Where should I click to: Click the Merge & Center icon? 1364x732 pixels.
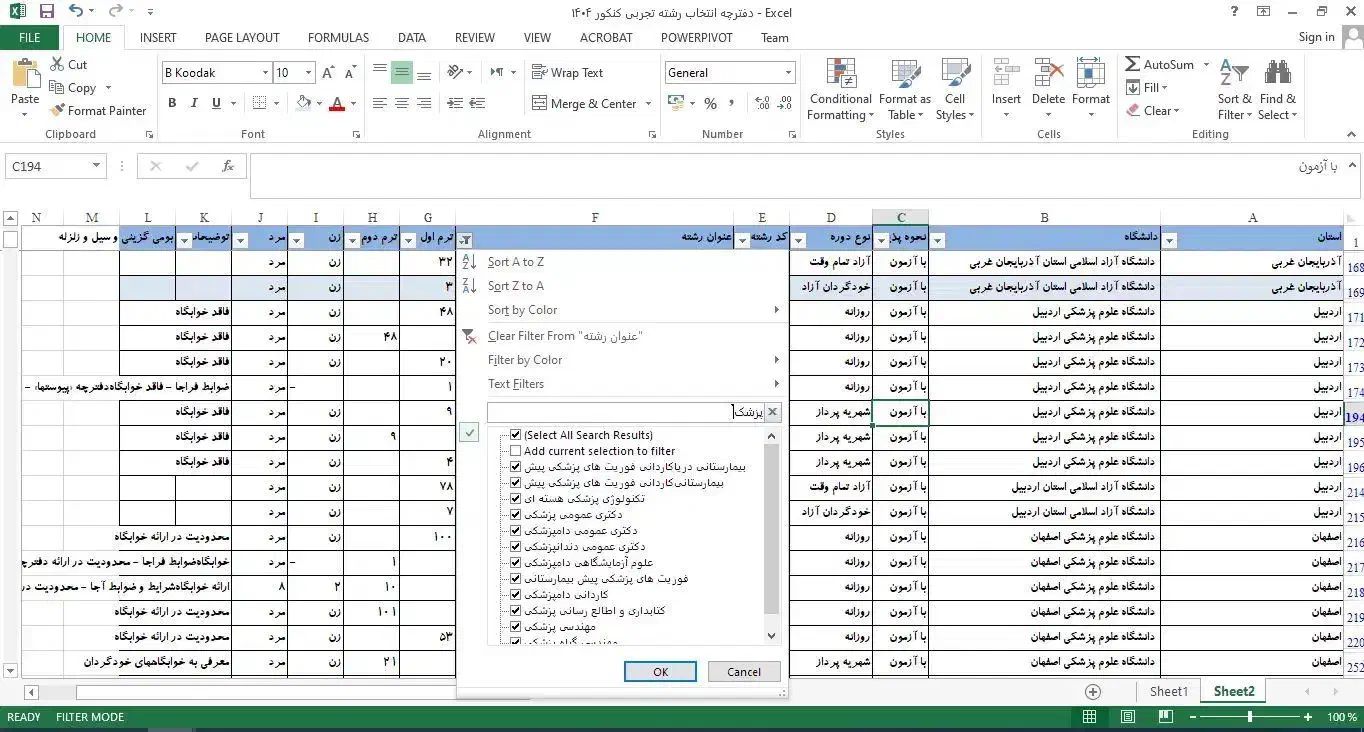click(538, 103)
